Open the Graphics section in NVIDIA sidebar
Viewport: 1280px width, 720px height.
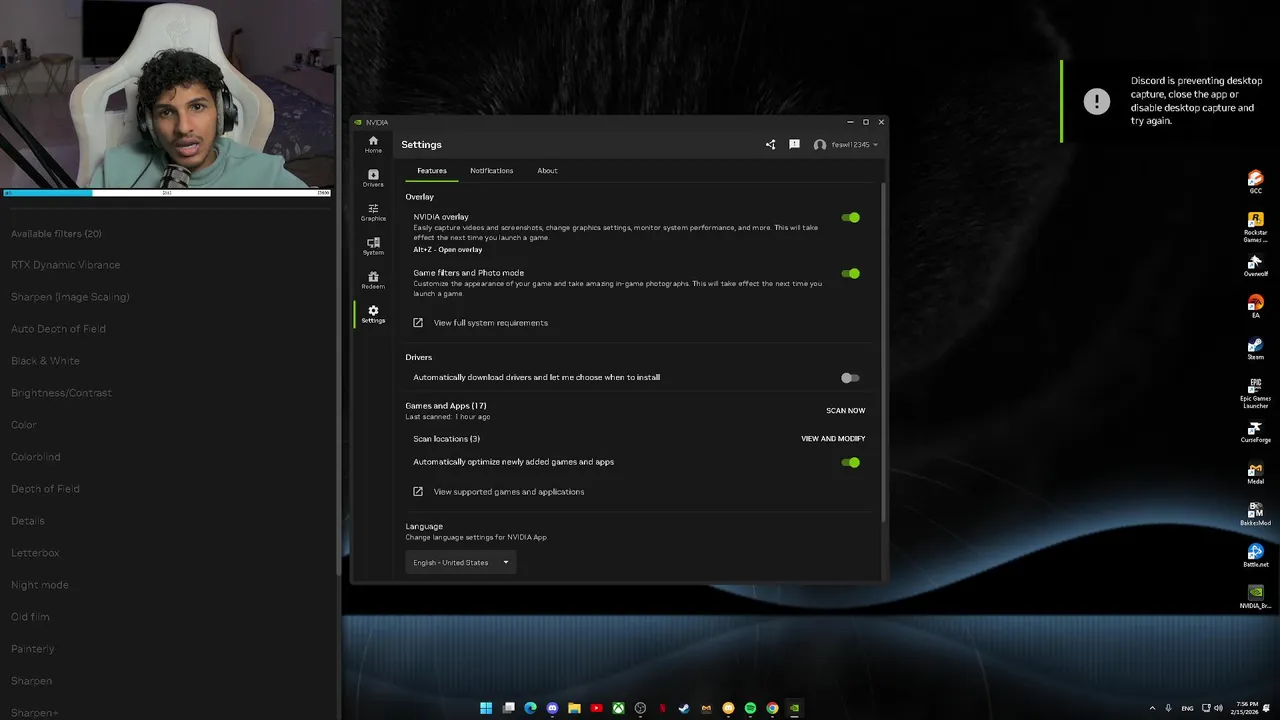coord(373,212)
